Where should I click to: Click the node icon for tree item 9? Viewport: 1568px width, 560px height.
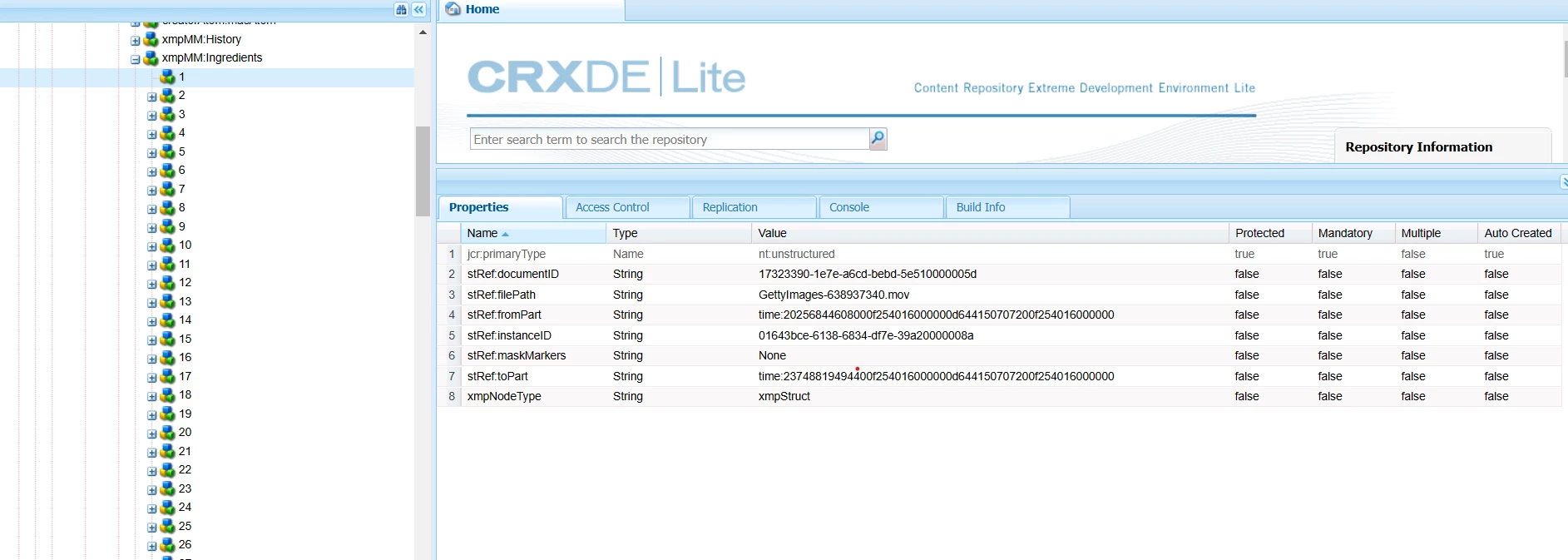click(x=167, y=226)
